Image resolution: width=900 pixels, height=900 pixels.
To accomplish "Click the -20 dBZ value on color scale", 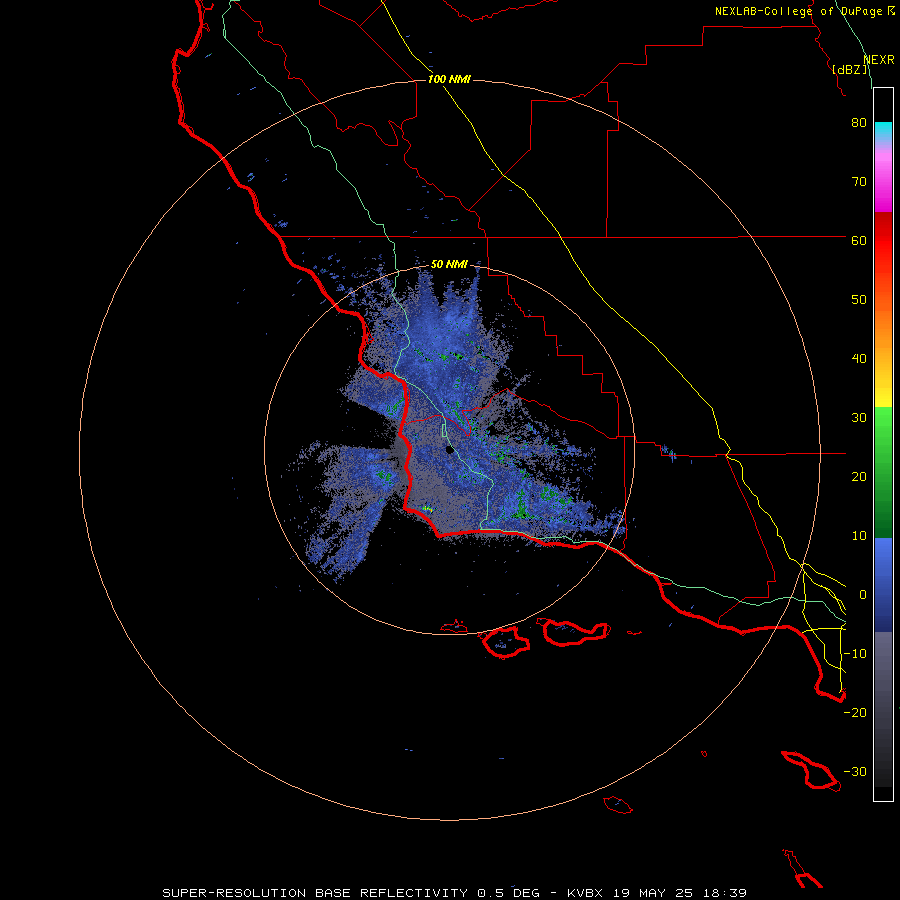I will (855, 713).
